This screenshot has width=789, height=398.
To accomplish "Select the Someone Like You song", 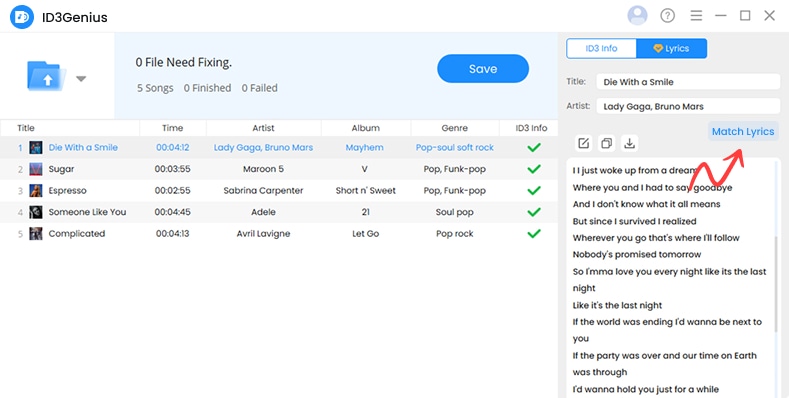I will pos(279,212).
